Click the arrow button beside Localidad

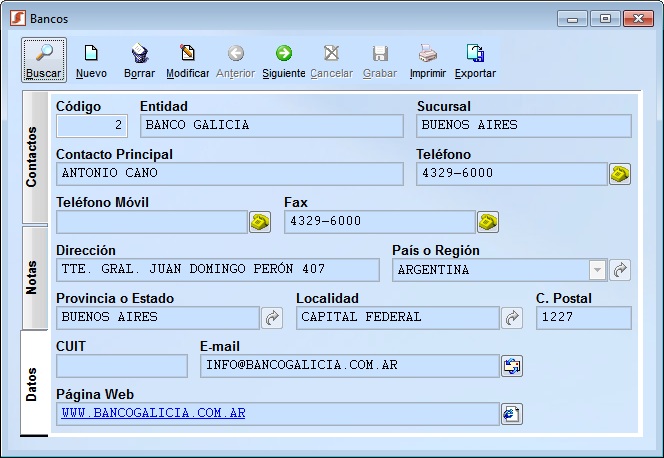[x=512, y=318]
